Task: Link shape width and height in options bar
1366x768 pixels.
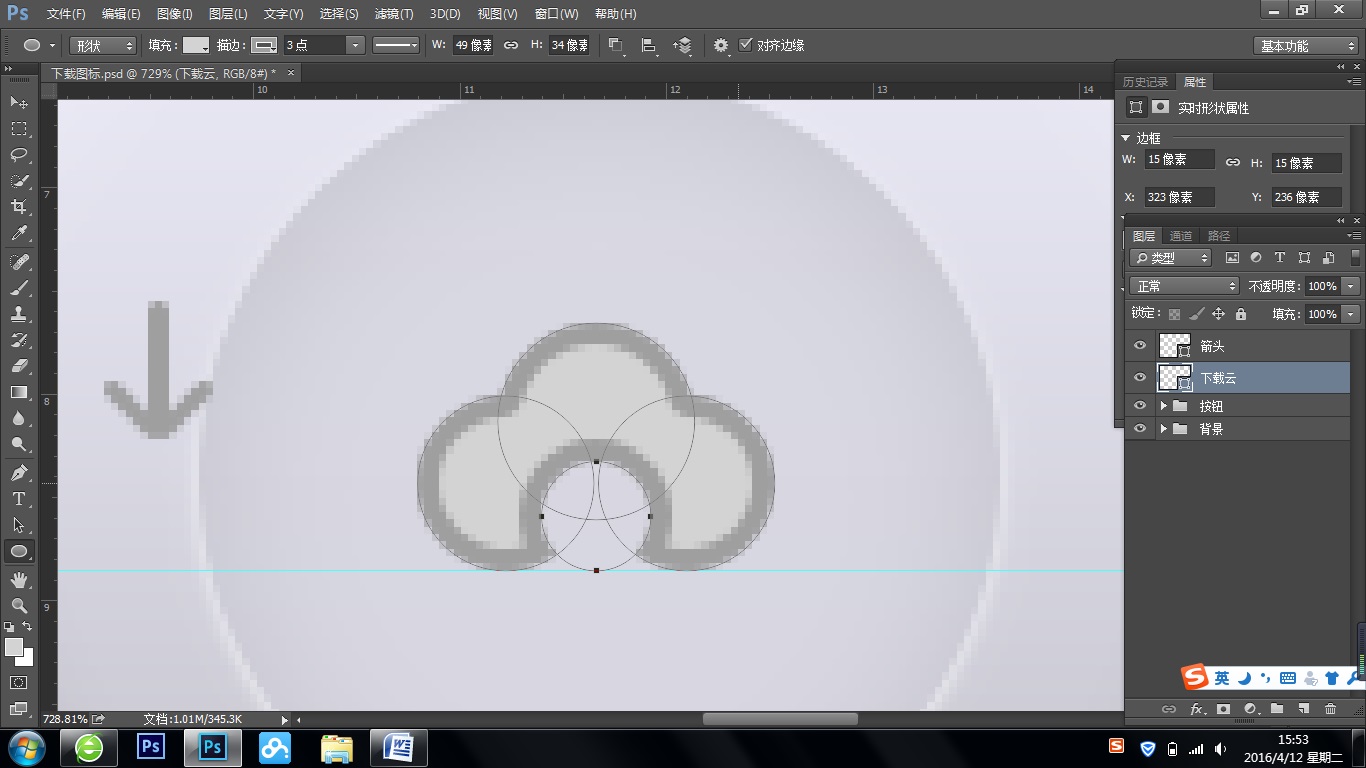Action: 511,45
